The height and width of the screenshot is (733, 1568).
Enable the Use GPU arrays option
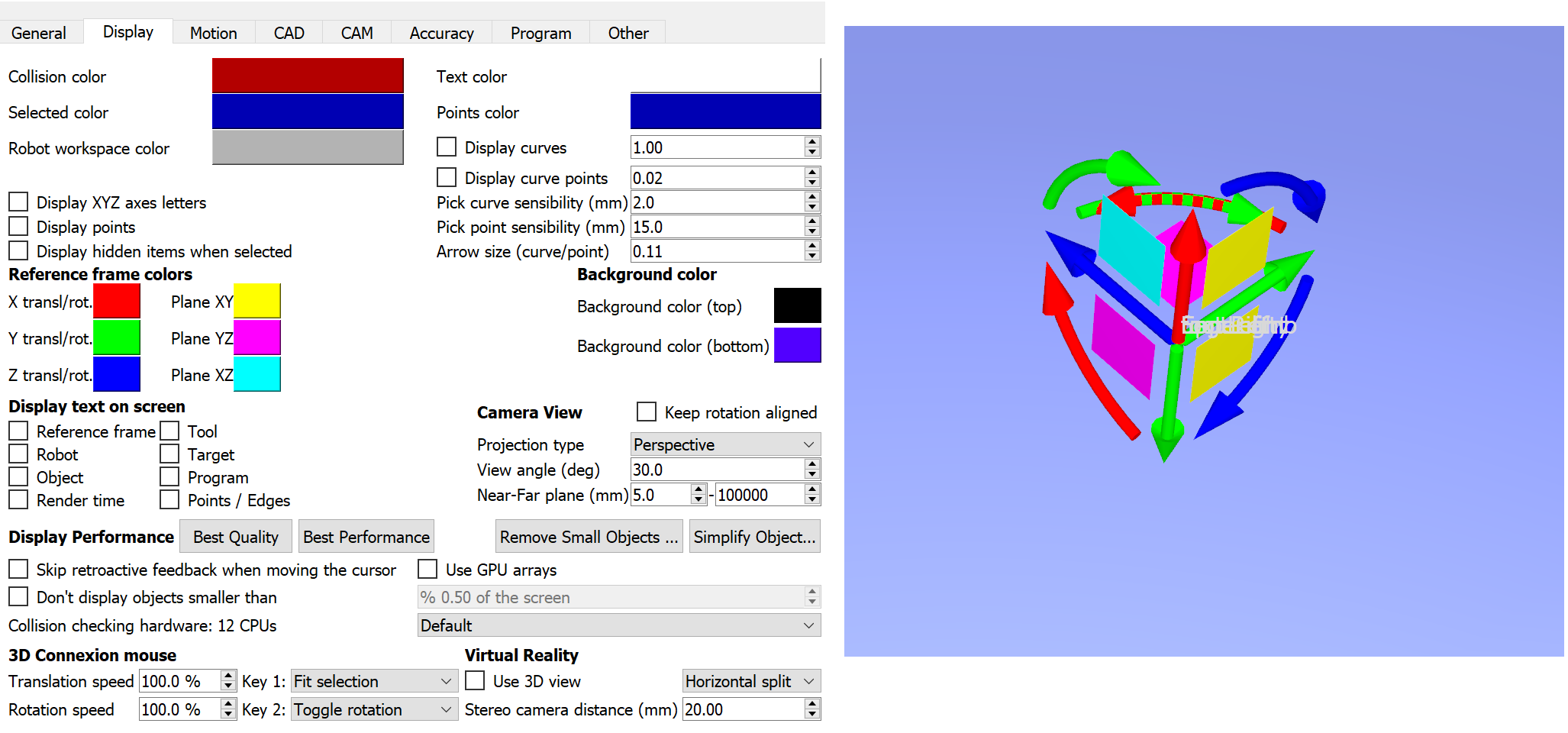tap(427, 570)
